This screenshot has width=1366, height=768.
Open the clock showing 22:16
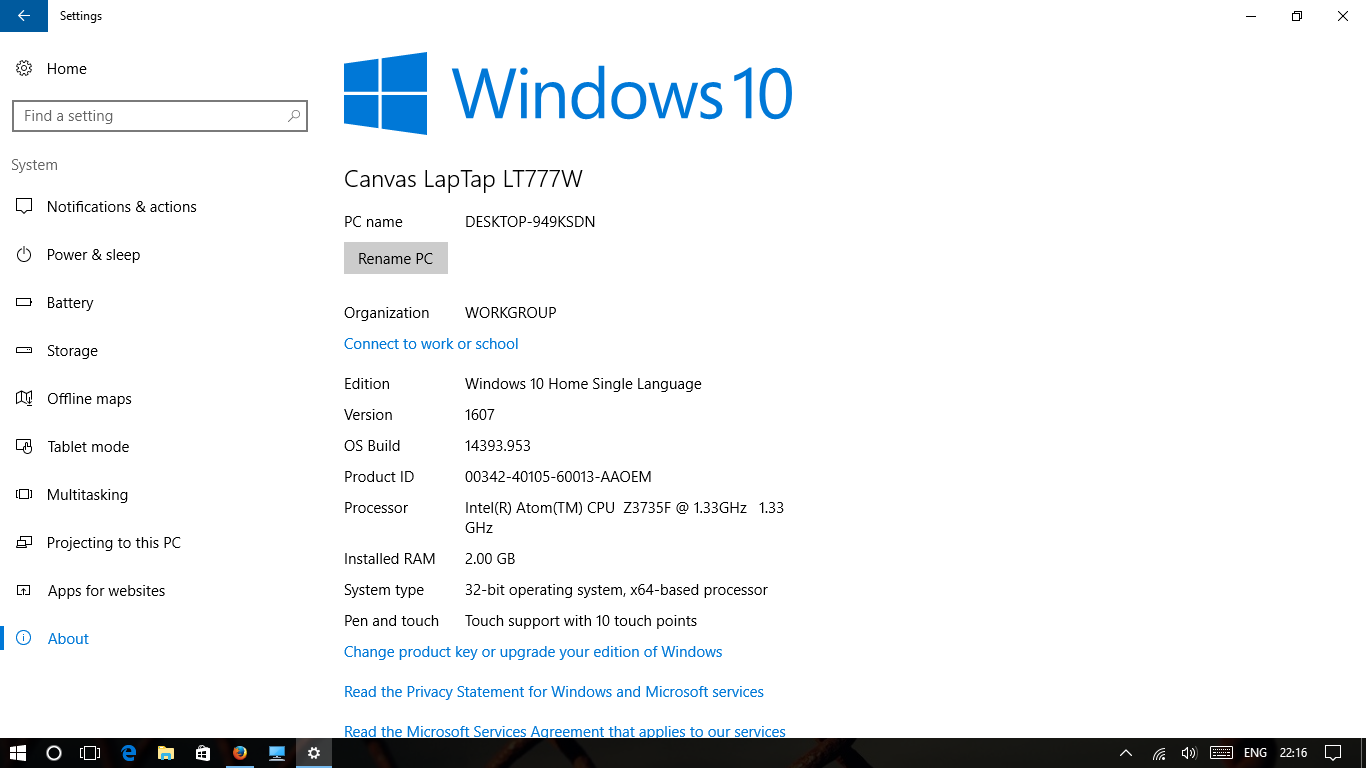click(x=1293, y=753)
